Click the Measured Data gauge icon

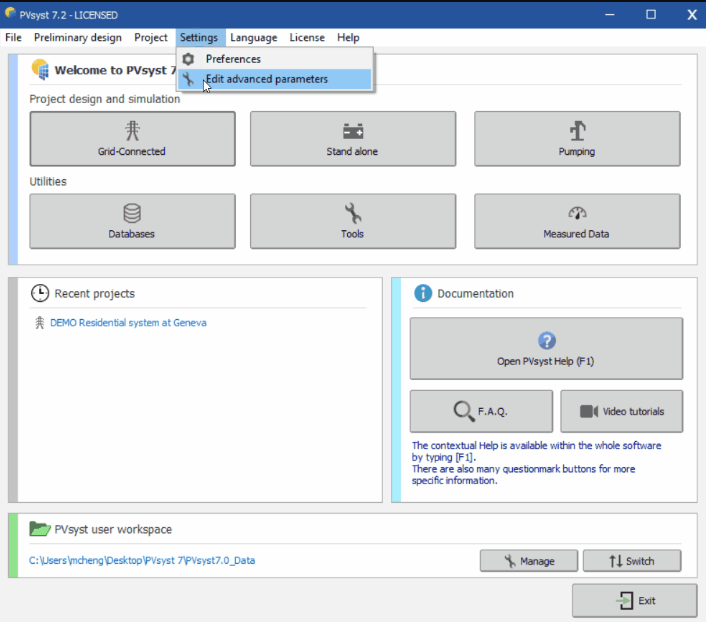(x=578, y=213)
